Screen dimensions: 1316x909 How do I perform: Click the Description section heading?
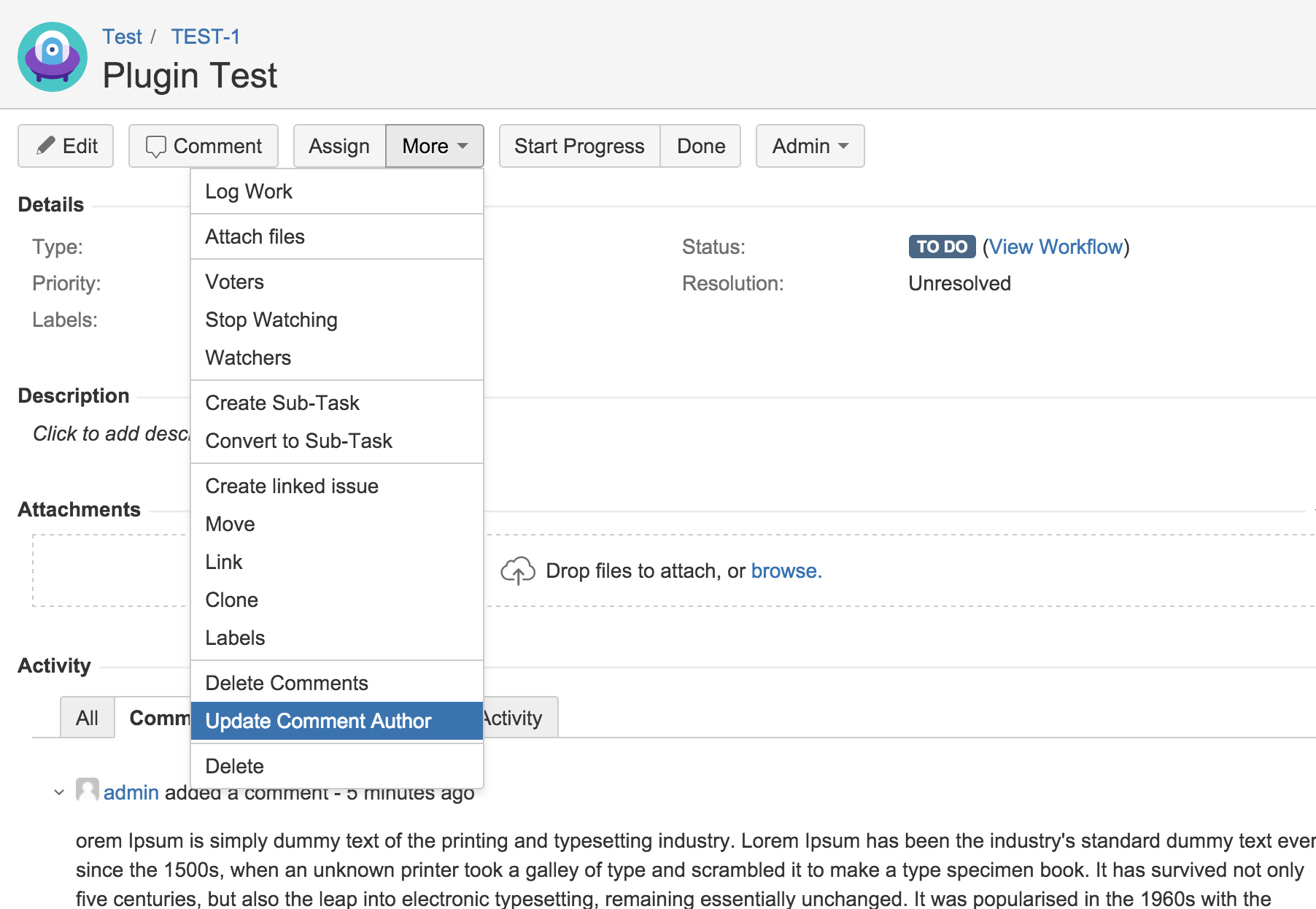(x=74, y=395)
